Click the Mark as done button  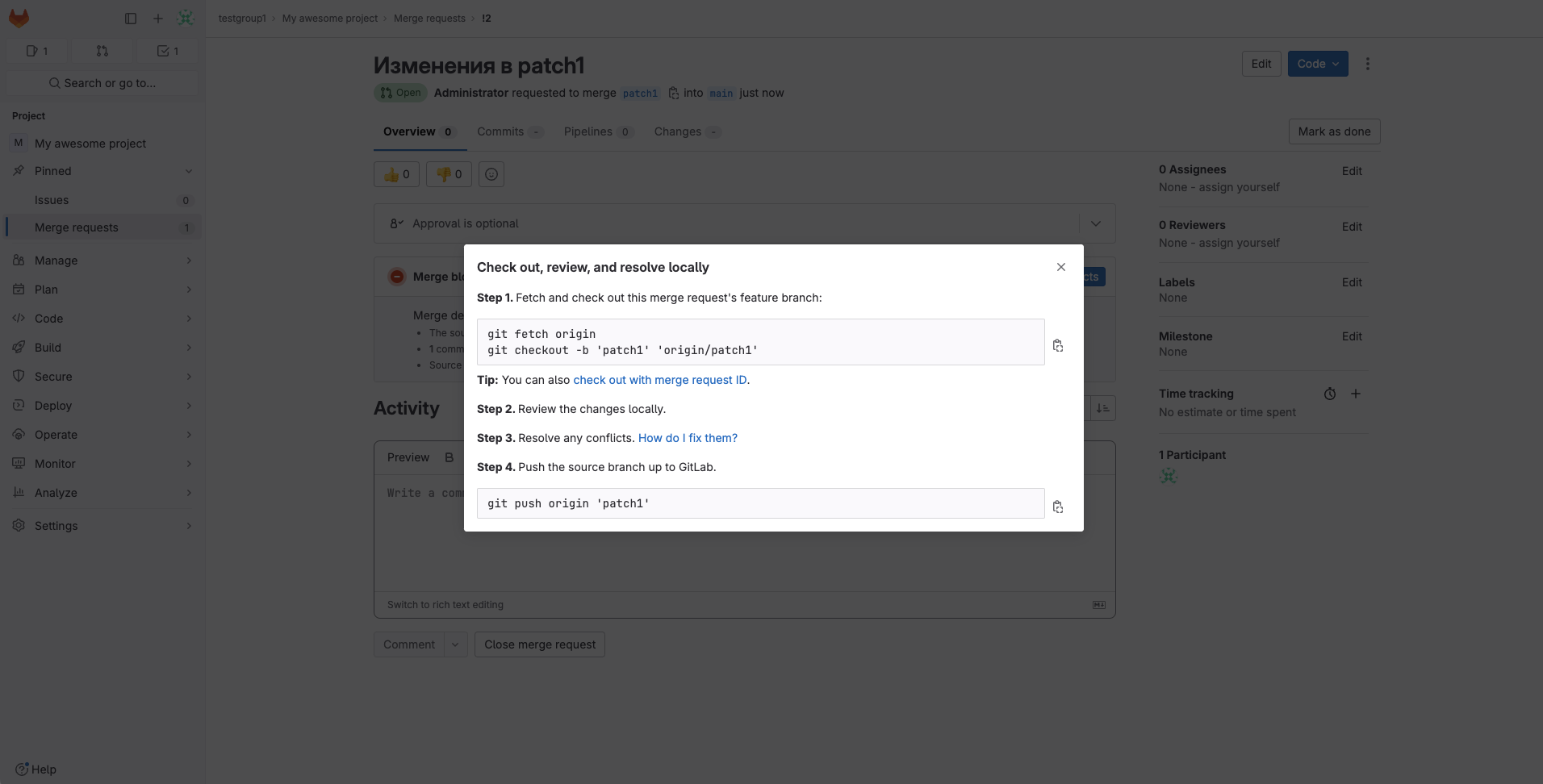[1333, 131]
